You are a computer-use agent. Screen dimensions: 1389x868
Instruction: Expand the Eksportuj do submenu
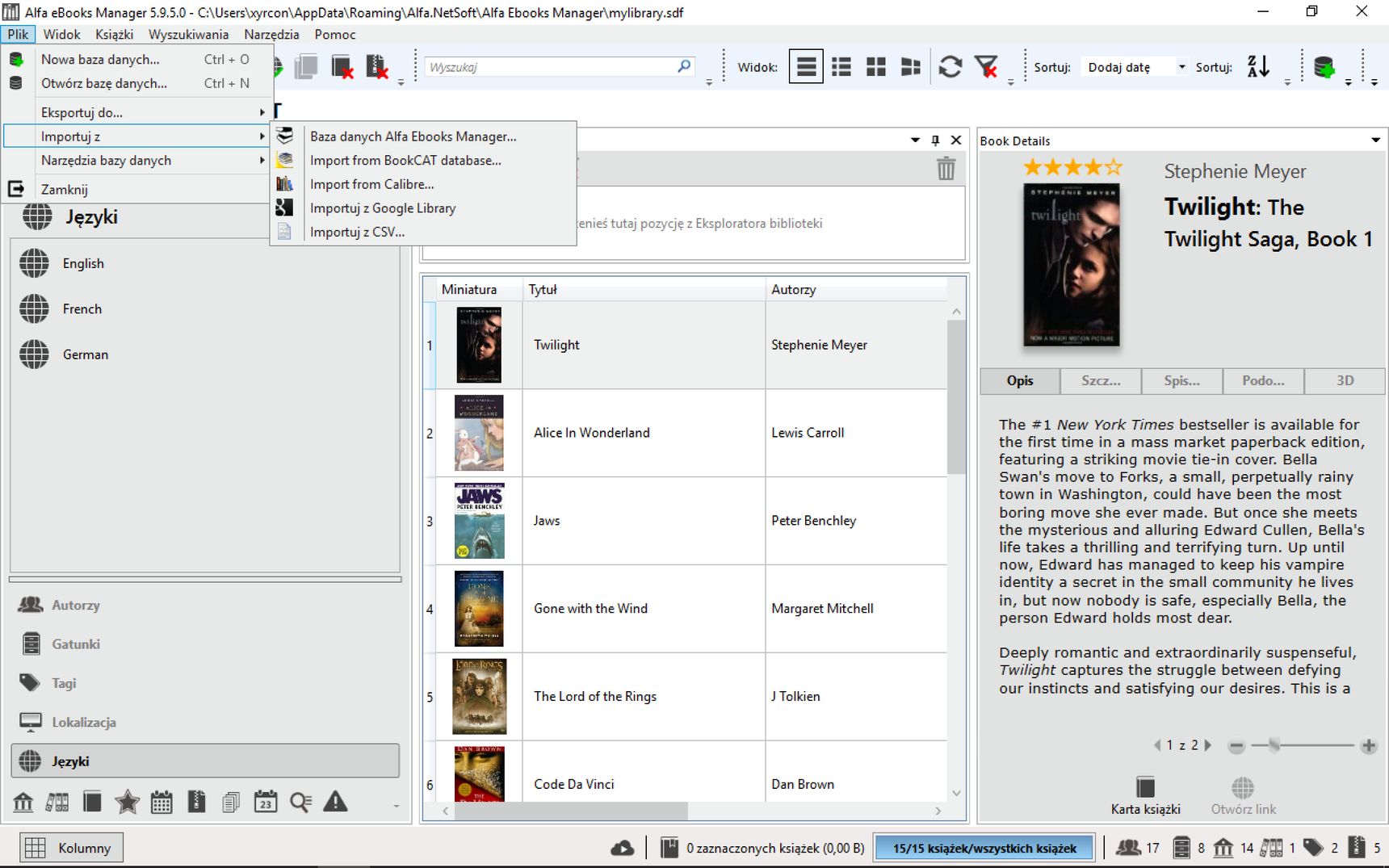[x=136, y=112]
